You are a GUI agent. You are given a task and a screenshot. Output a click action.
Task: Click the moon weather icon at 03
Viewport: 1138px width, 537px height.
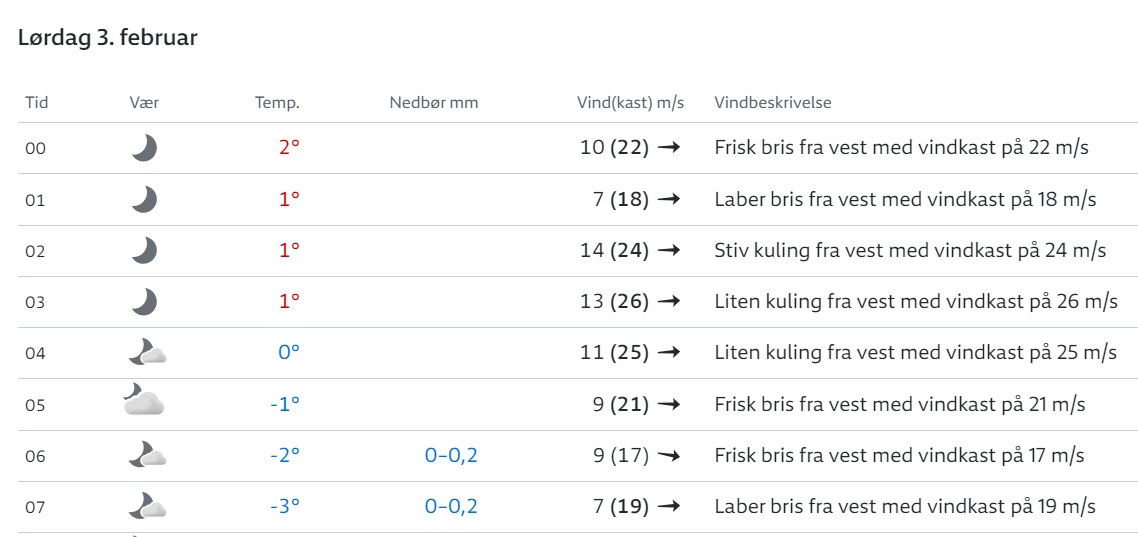click(144, 301)
